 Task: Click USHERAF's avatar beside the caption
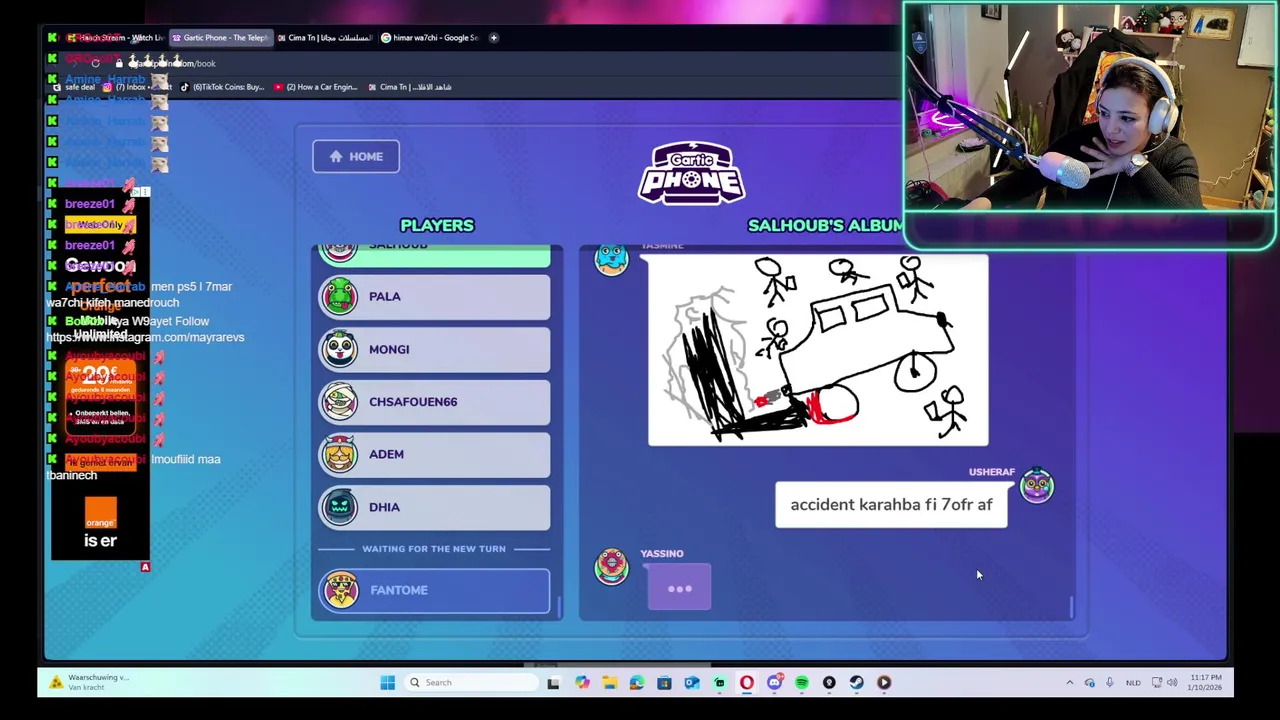(1036, 486)
